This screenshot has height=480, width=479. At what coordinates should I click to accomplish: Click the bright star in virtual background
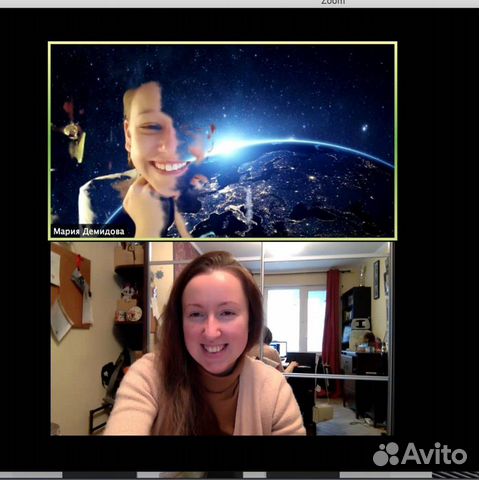point(365,128)
